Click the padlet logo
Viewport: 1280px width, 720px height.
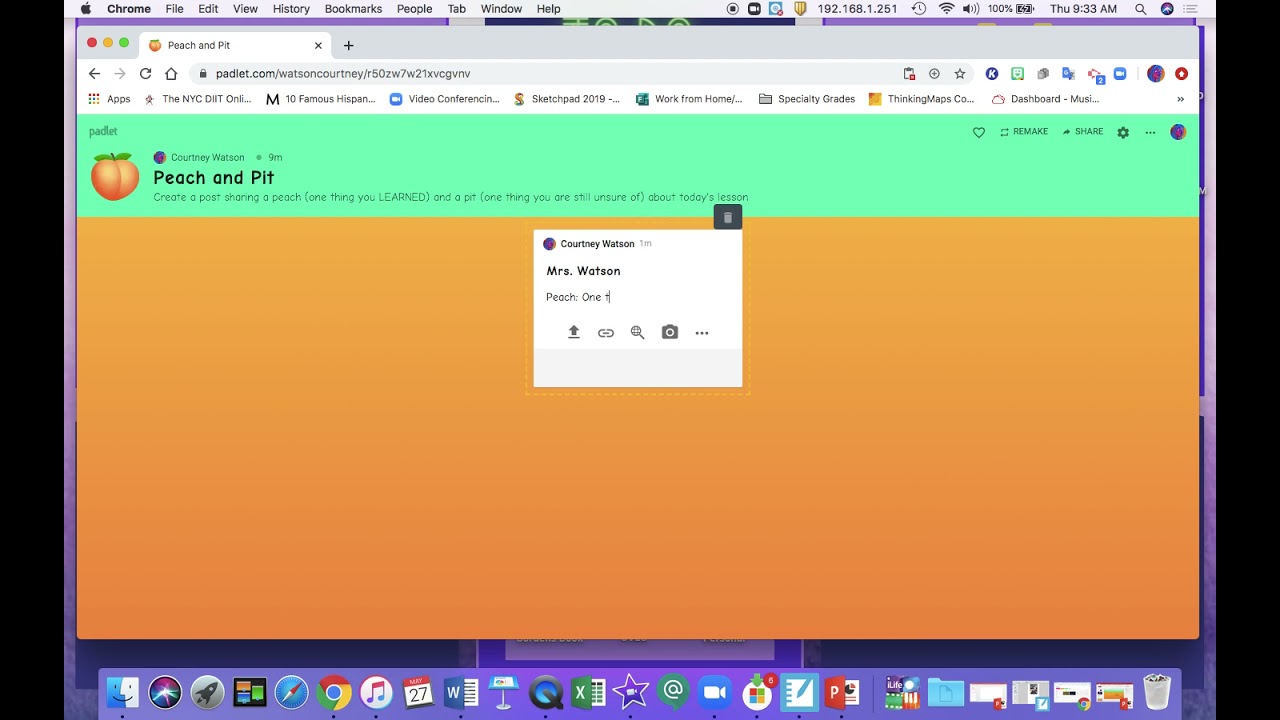click(103, 131)
